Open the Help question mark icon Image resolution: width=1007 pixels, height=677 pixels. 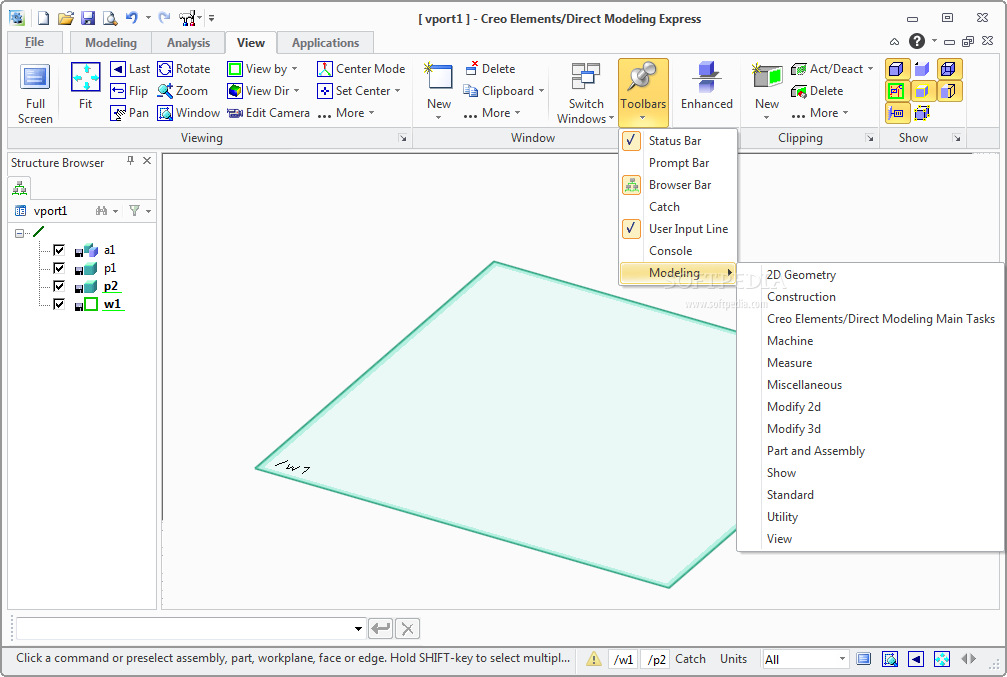click(916, 41)
